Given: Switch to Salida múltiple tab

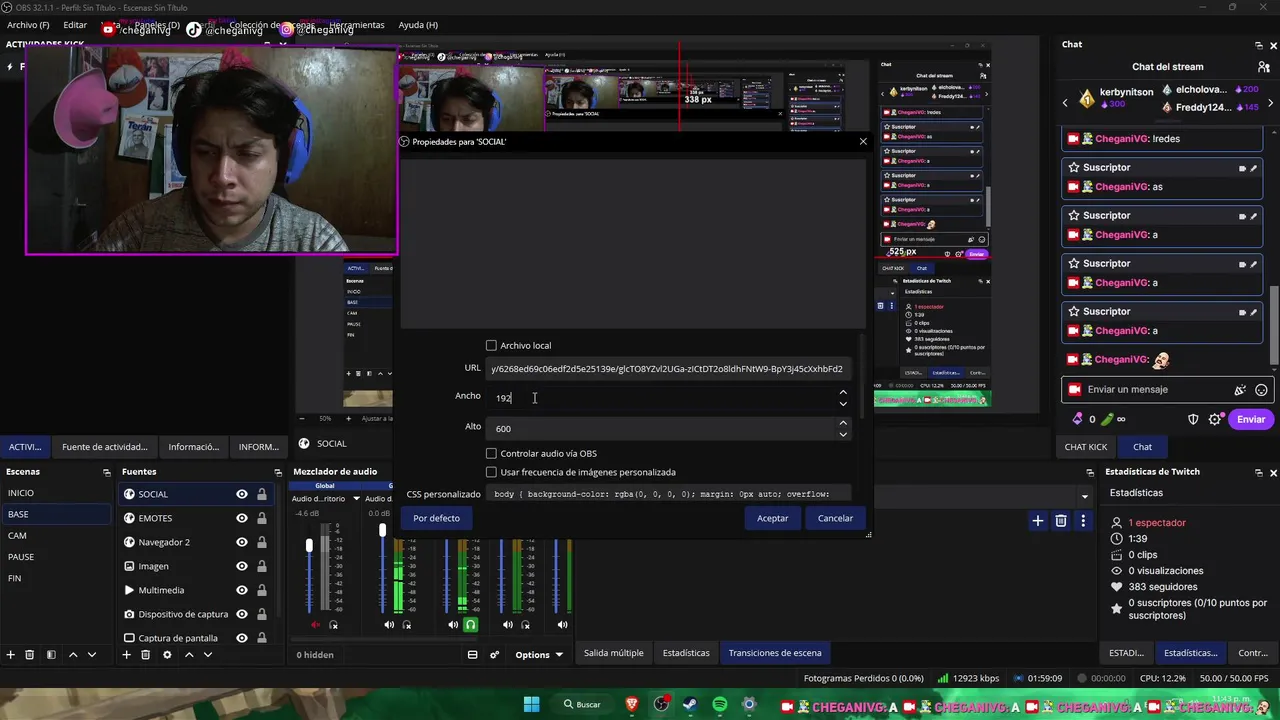Looking at the screenshot, I should point(614,653).
